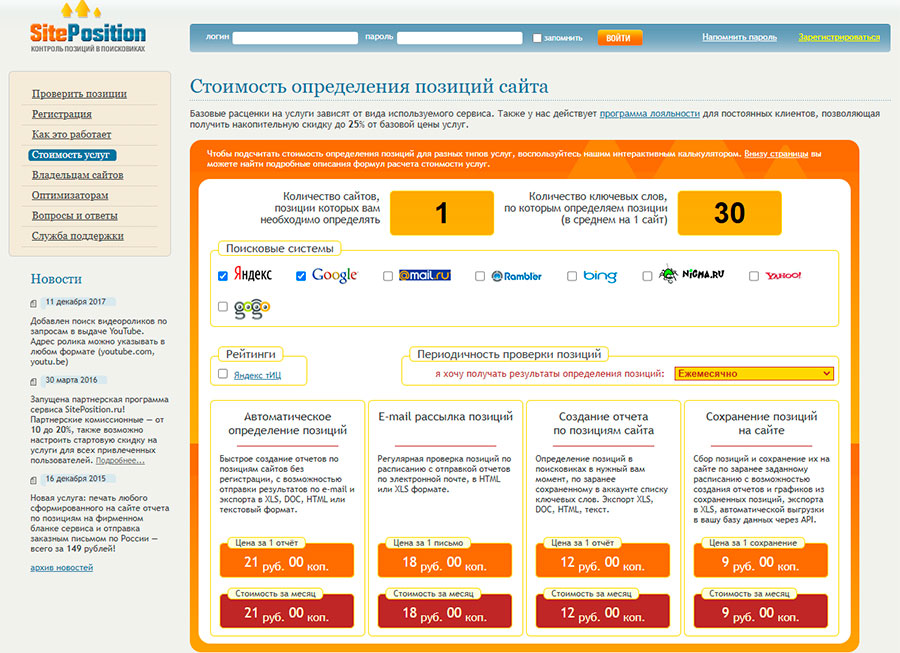Screen dimensions: 900x653
Task: Open Владельцам сайтов menu item
Action: click(77, 175)
